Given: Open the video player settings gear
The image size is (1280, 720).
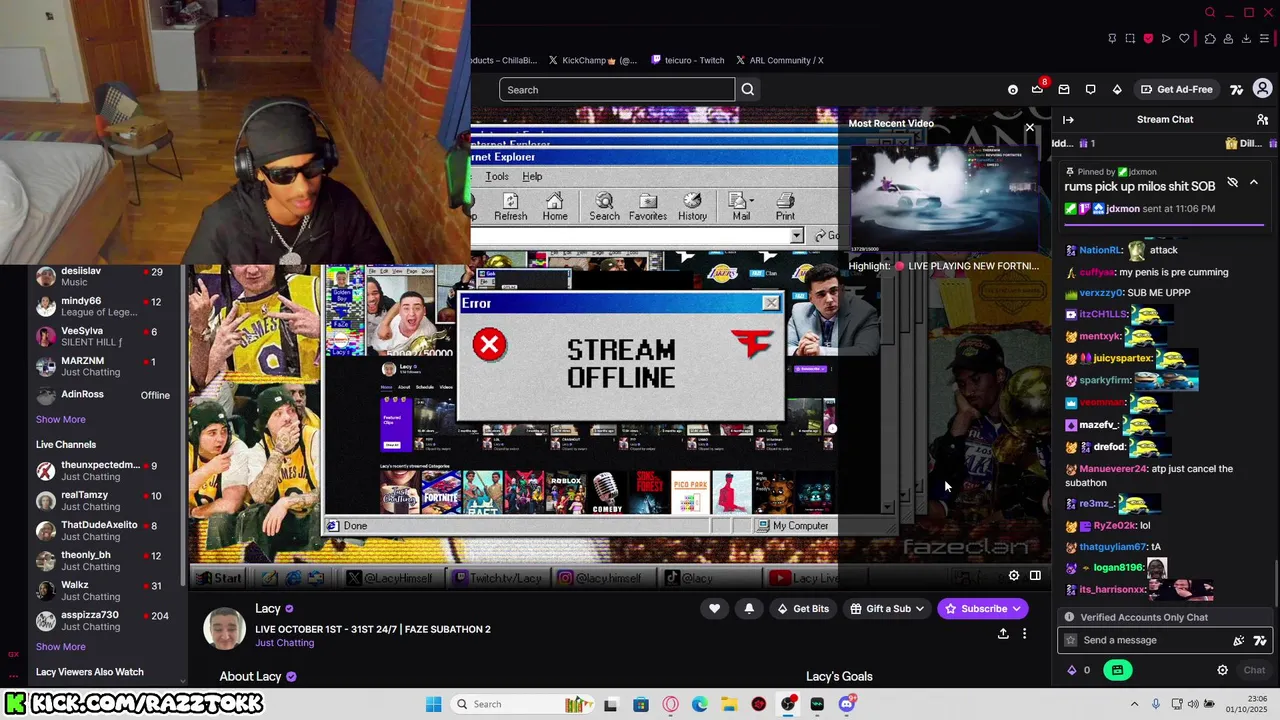Looking at the screenshot, I should [x=1014, y=575].
